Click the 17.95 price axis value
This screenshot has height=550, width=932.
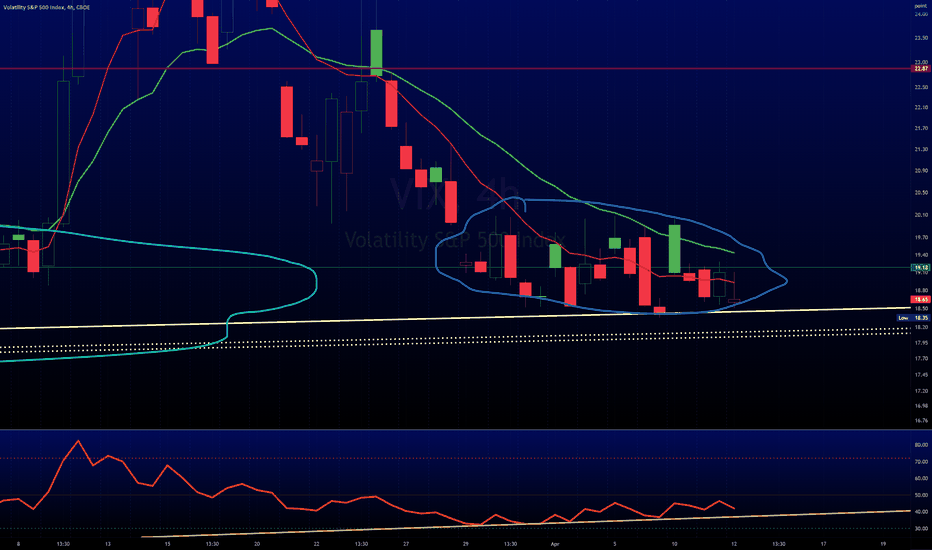pyautogui.click(x=921, y=343)
